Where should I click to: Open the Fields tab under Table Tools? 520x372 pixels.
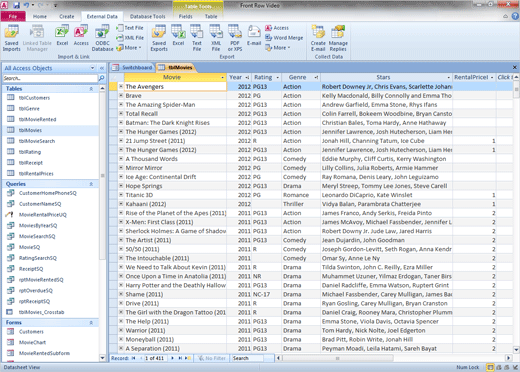[185, 16]
